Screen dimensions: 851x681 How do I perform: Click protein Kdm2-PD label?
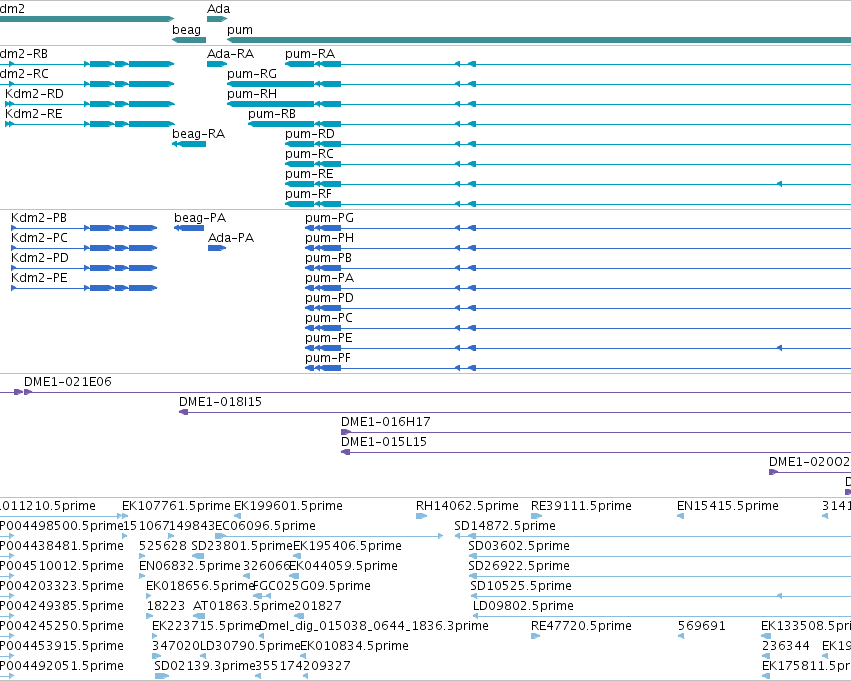(x=40, y=258)
